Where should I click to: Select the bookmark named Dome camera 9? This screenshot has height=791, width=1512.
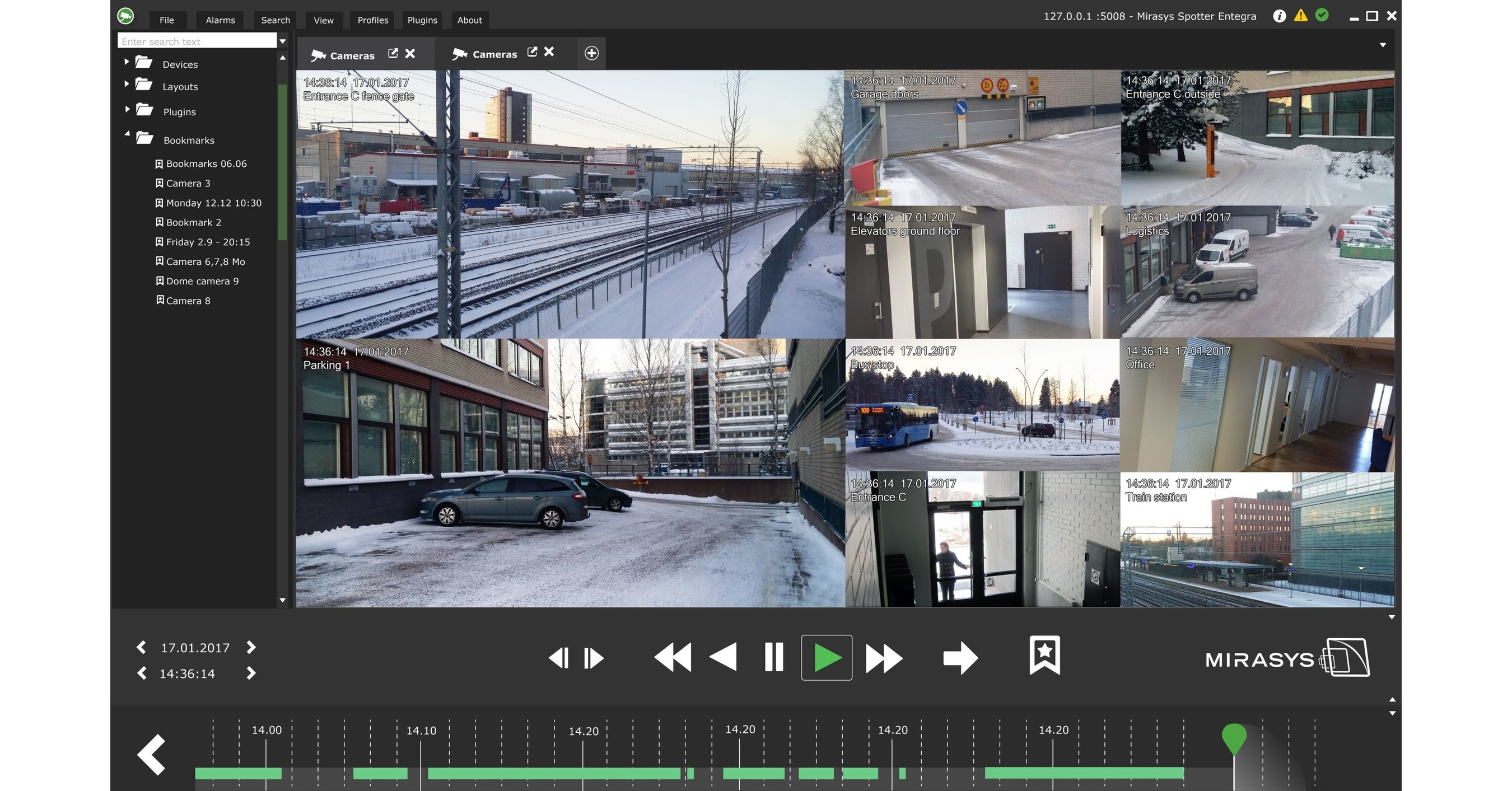202,280
